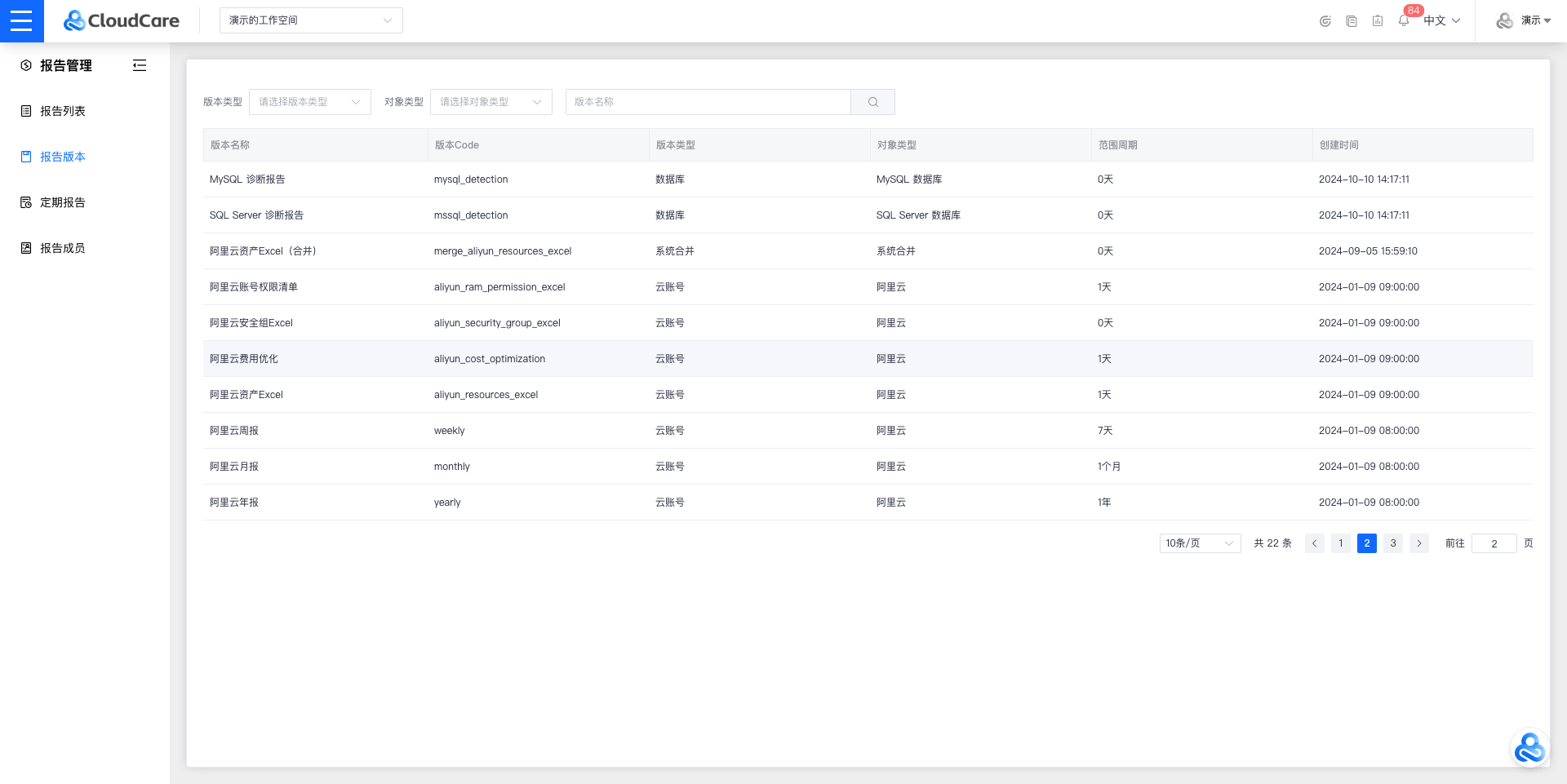
Task: Click the merge_aliyun_resources_excel code cell
Action: 503,251
